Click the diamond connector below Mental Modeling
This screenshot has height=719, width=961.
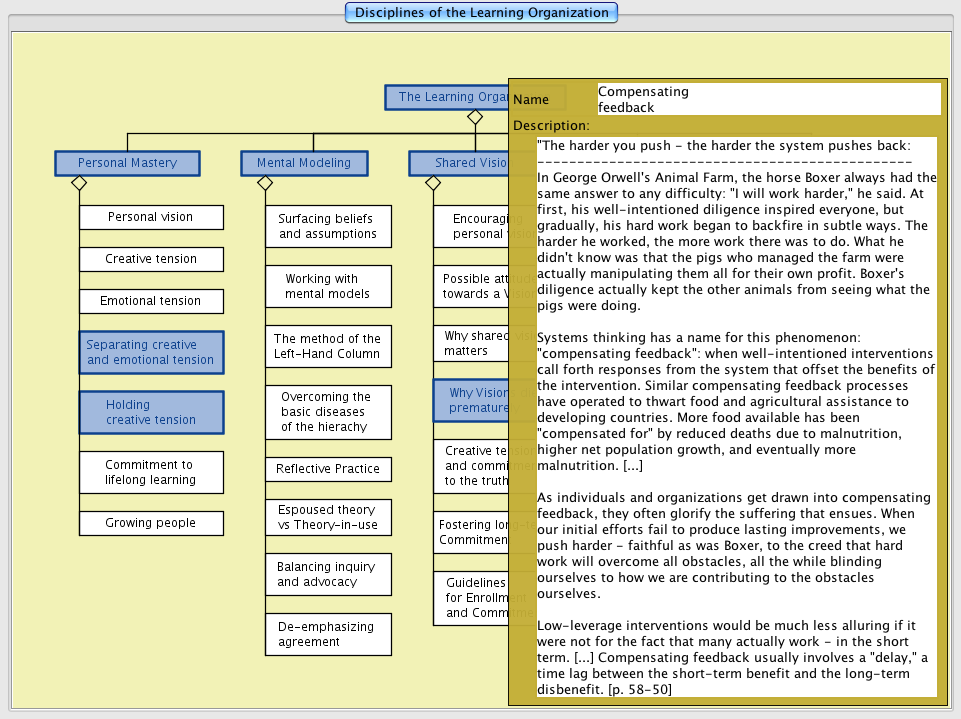265,183
